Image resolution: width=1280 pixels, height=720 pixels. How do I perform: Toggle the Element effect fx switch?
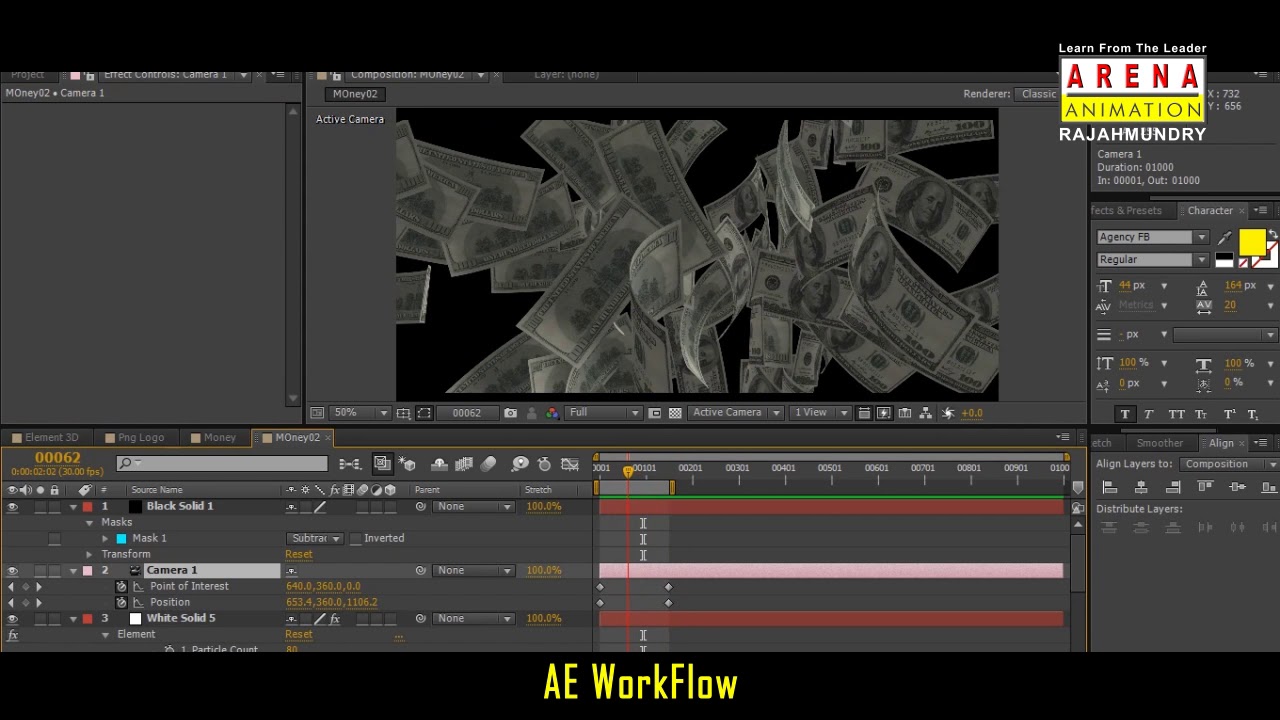coord(13,635)
